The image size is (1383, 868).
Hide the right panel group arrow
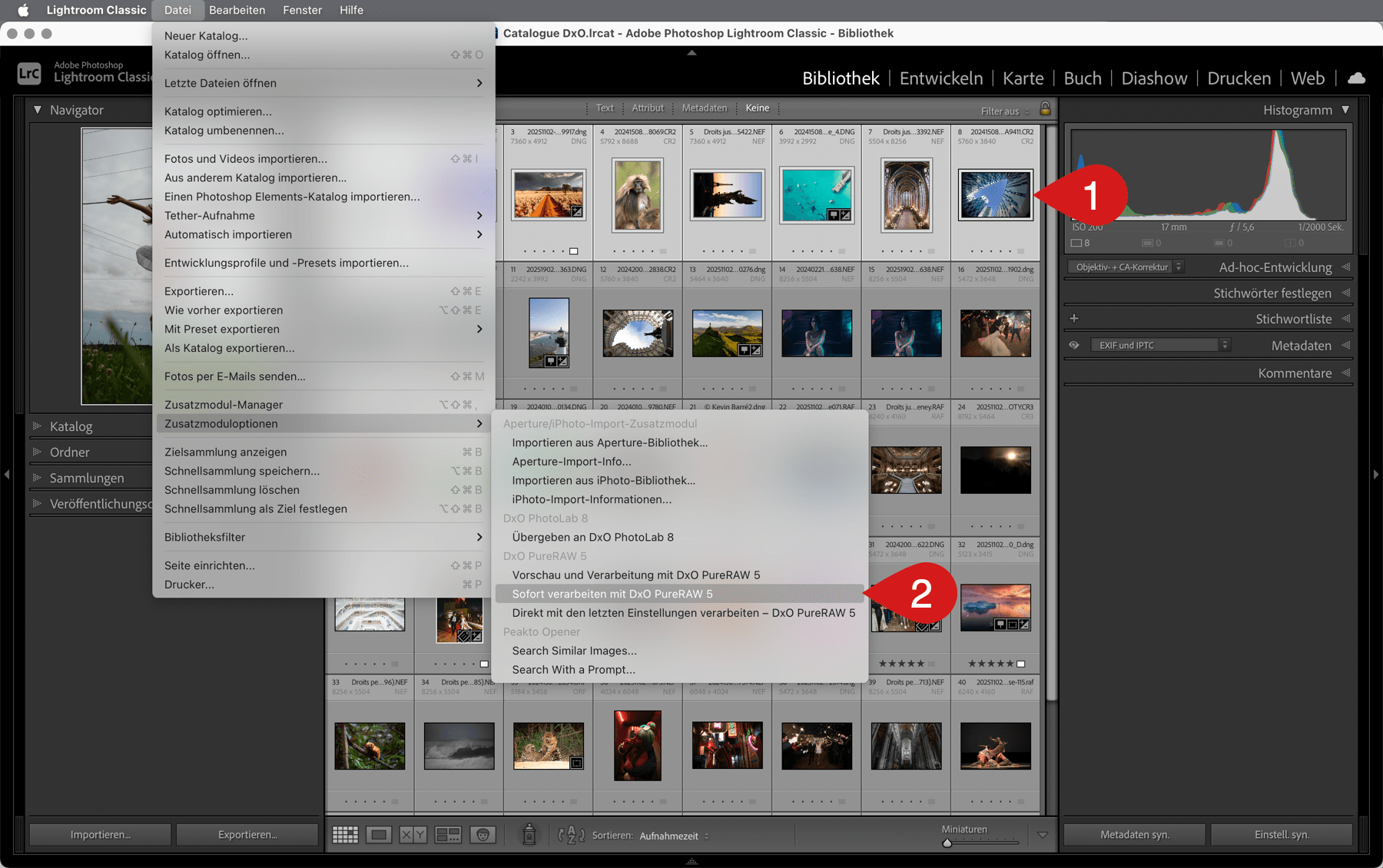(1376, 475)
